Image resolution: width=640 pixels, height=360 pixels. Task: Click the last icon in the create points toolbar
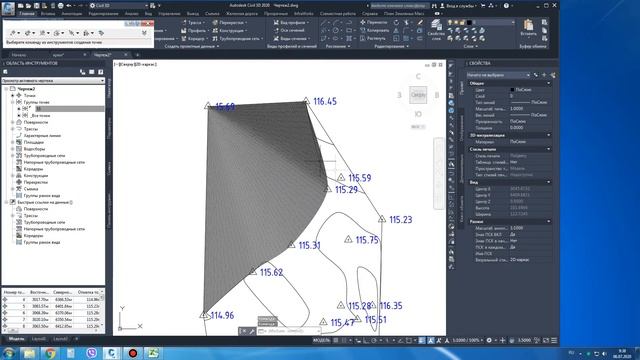click(x=101, y=33)
